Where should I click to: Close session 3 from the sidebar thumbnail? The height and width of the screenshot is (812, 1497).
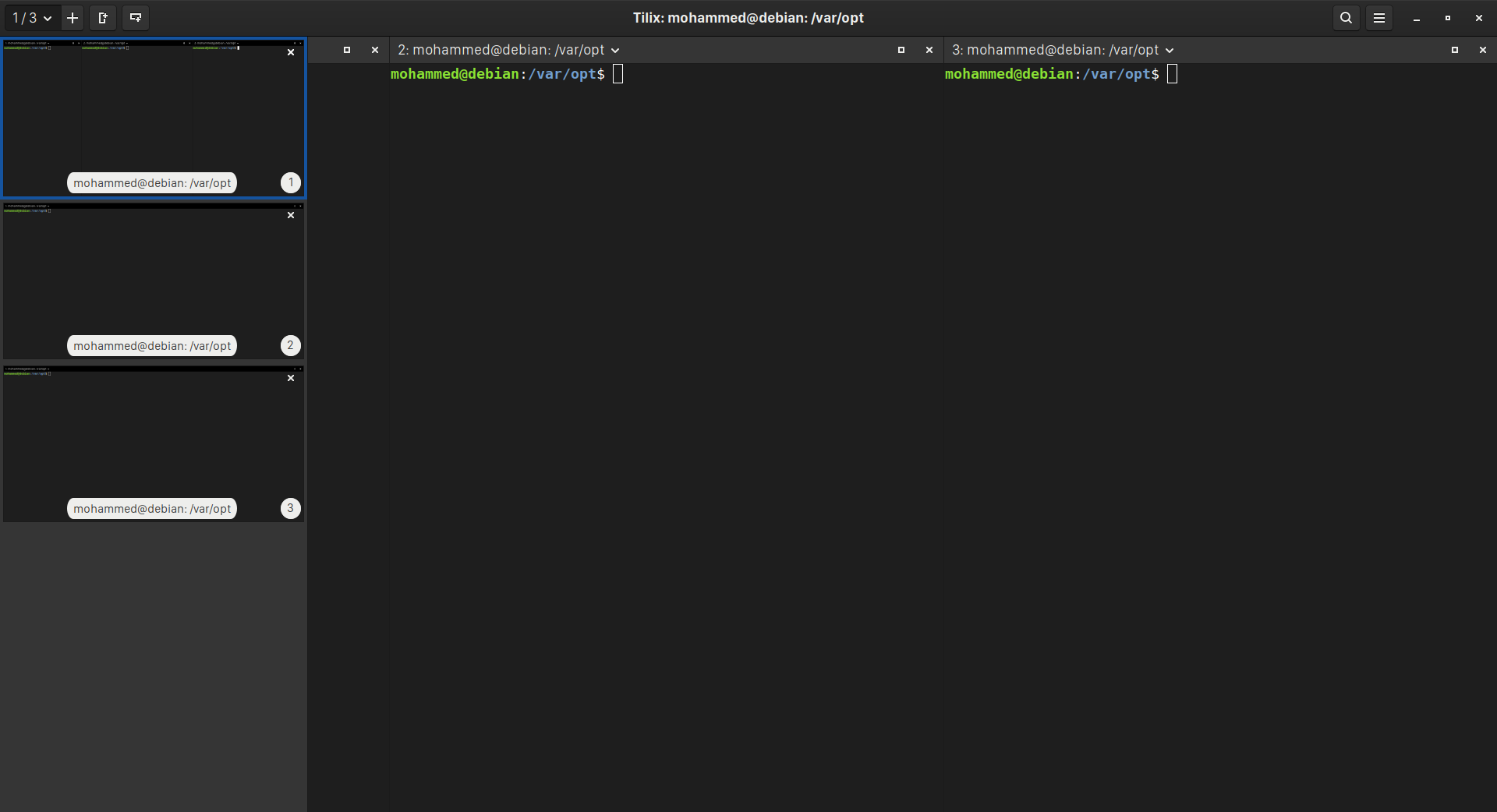pos(291,378)
